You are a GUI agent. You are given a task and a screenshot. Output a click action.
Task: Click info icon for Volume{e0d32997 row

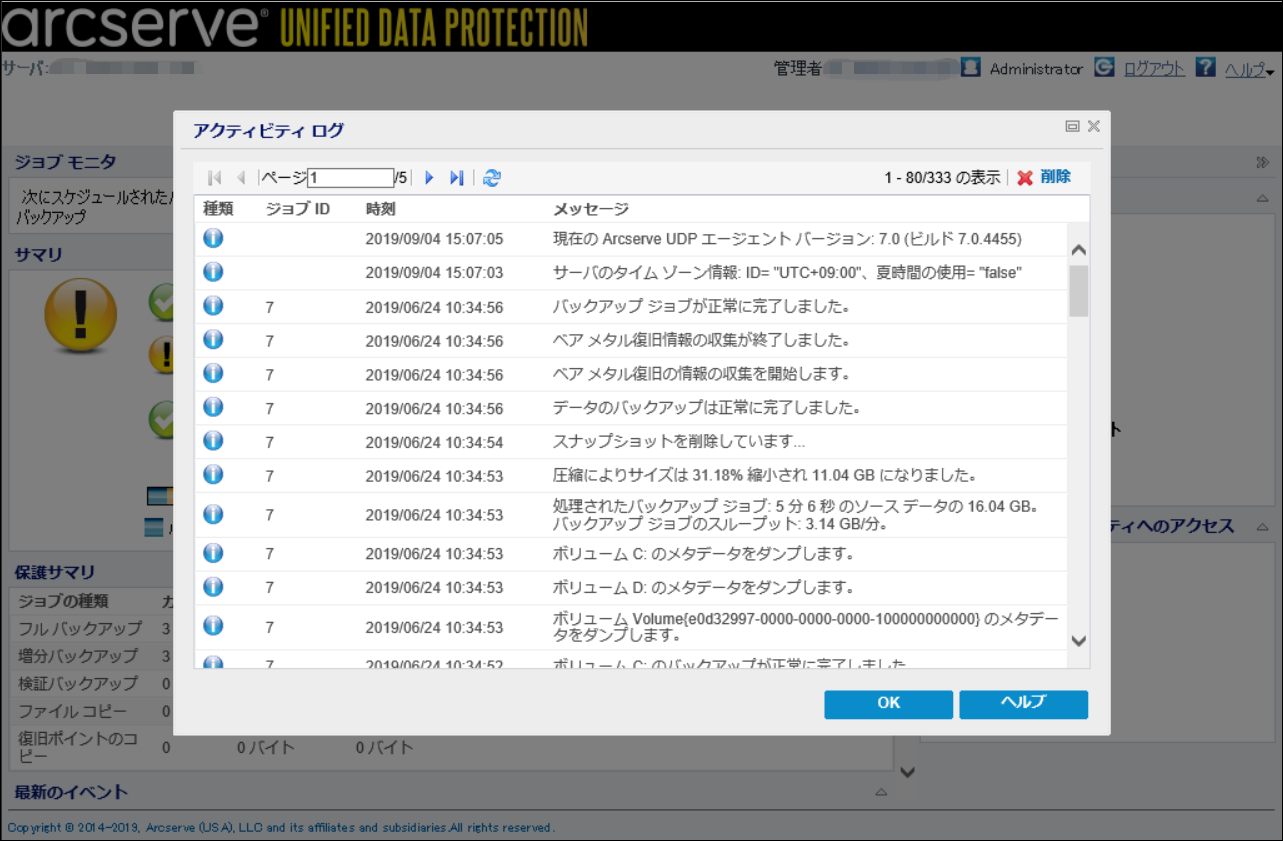[213, 626]
